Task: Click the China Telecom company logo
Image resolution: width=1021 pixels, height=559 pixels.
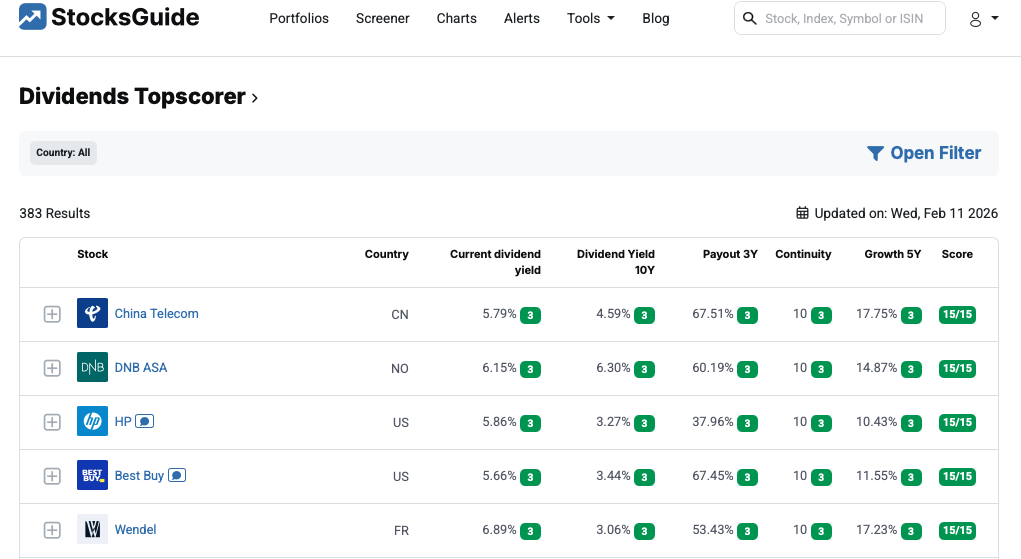Action: click(92, 314)
